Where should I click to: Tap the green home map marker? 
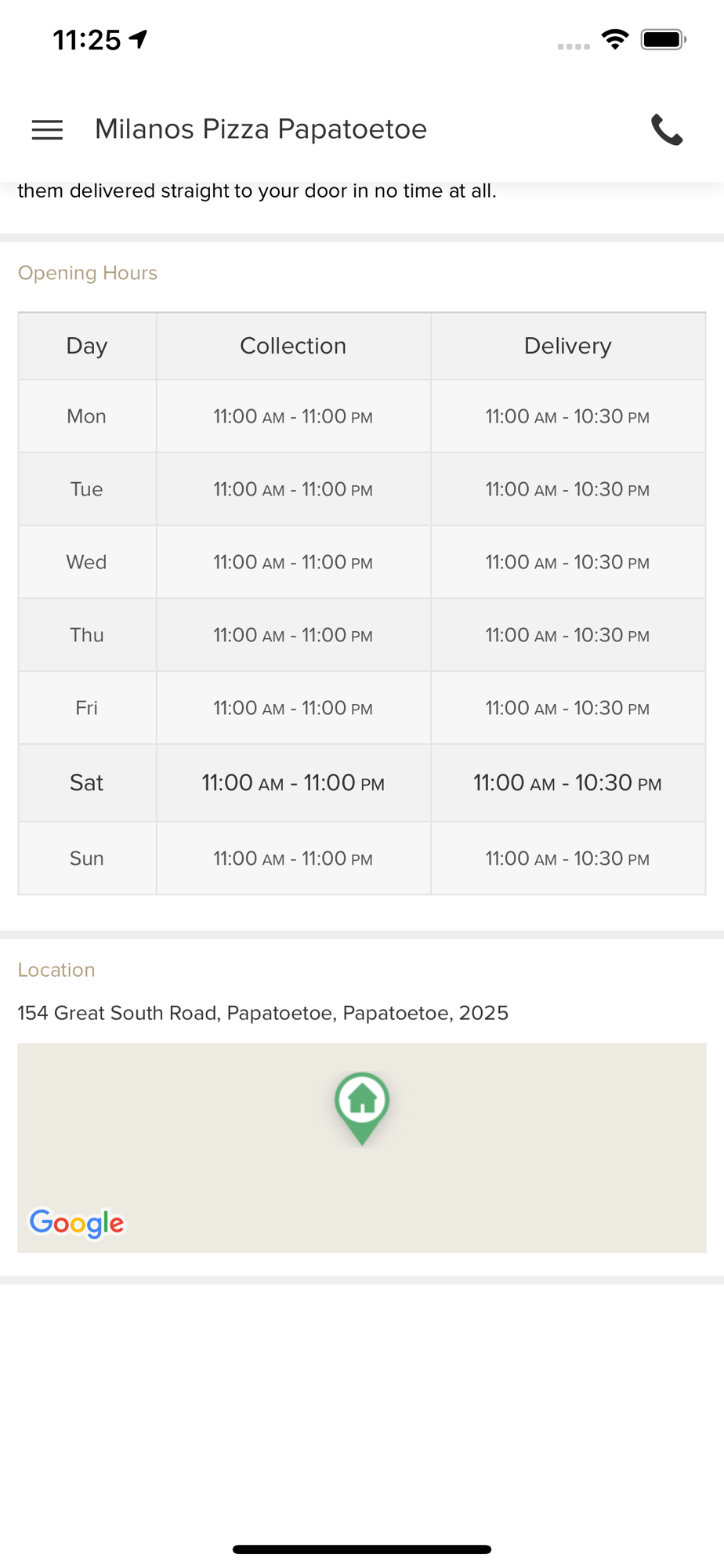coord(362,1108)
